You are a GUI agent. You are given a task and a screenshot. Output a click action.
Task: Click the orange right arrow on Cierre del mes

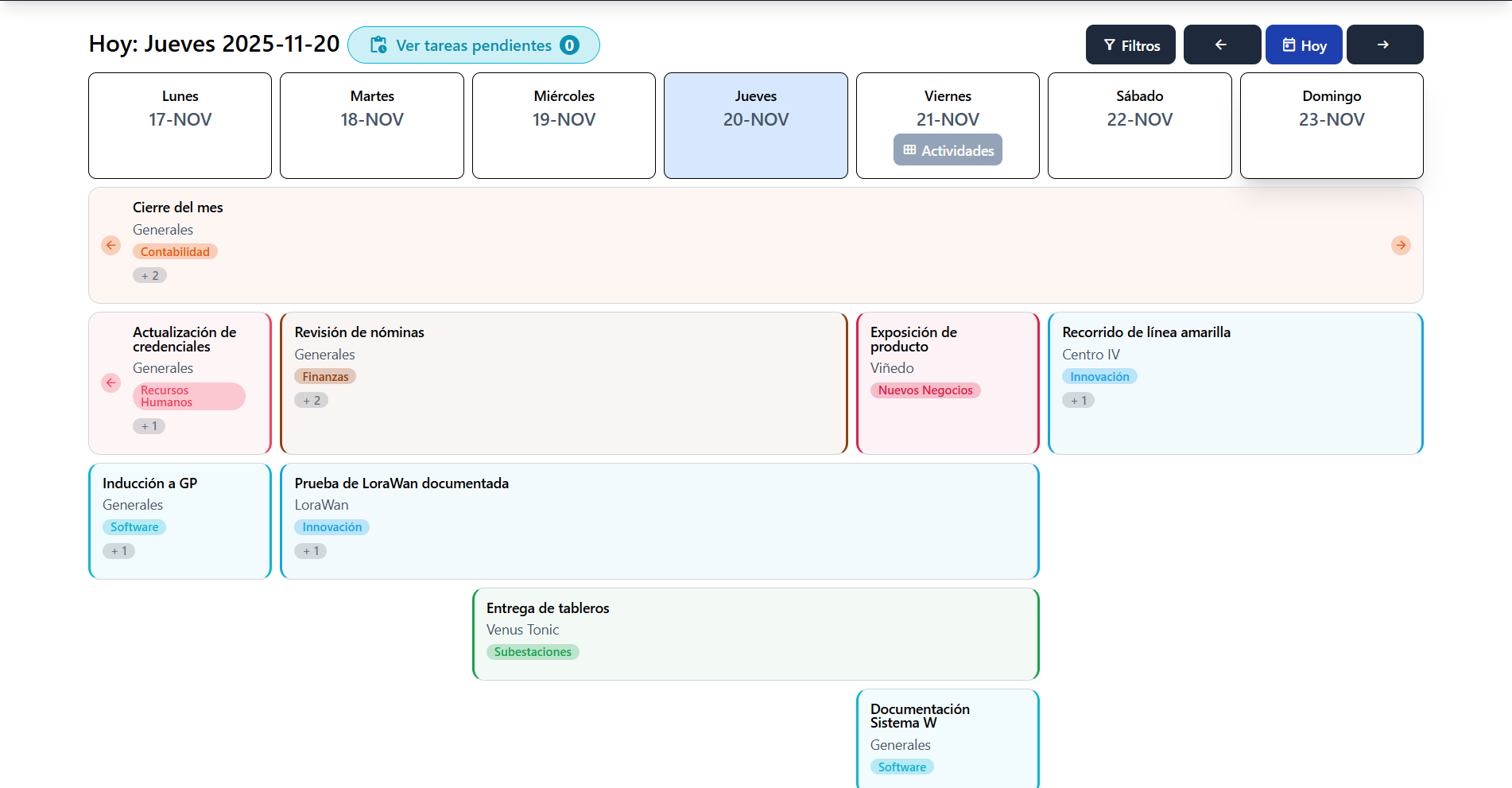[1401, 246]
